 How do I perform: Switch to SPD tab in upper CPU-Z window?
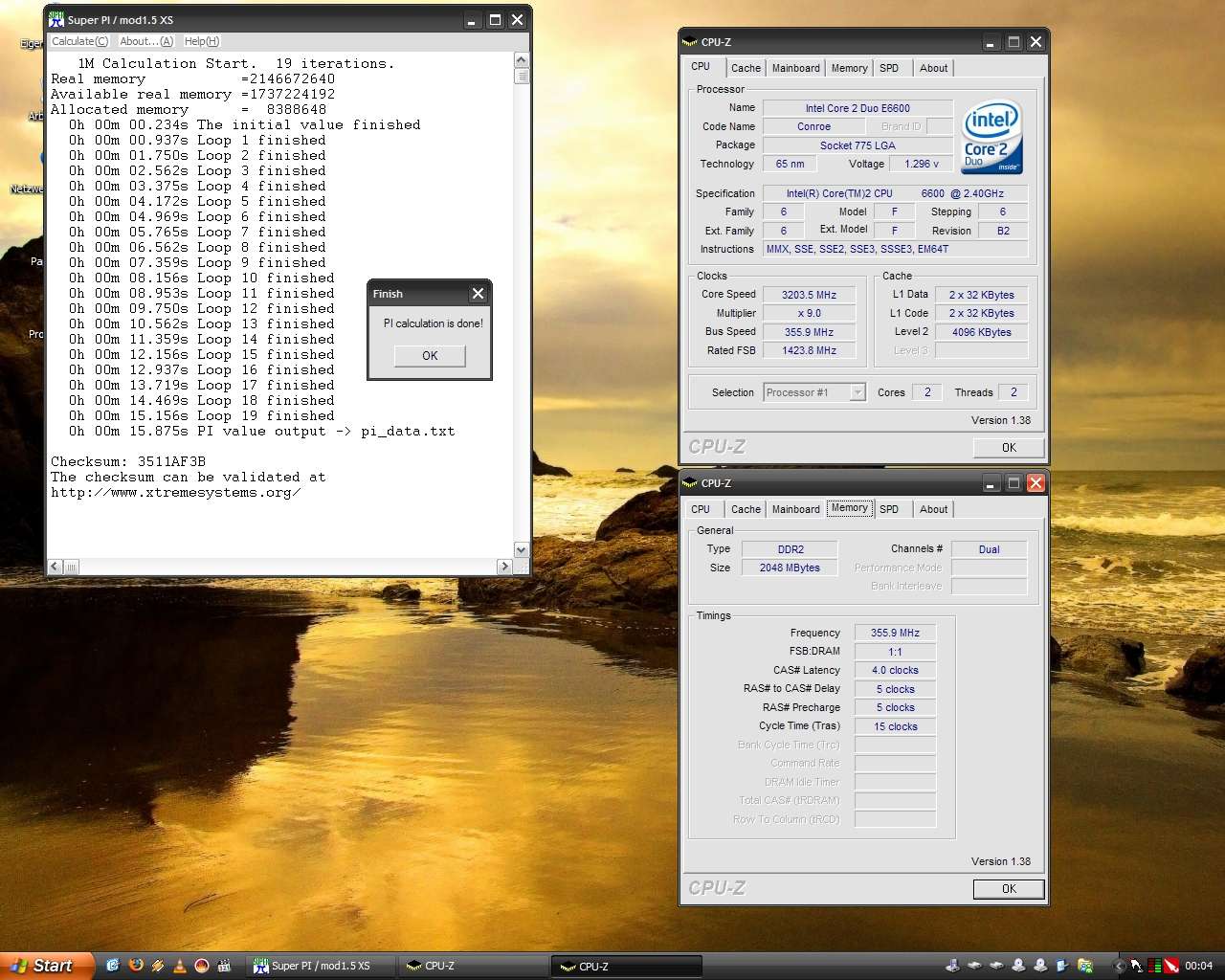[x=889, y=68]
